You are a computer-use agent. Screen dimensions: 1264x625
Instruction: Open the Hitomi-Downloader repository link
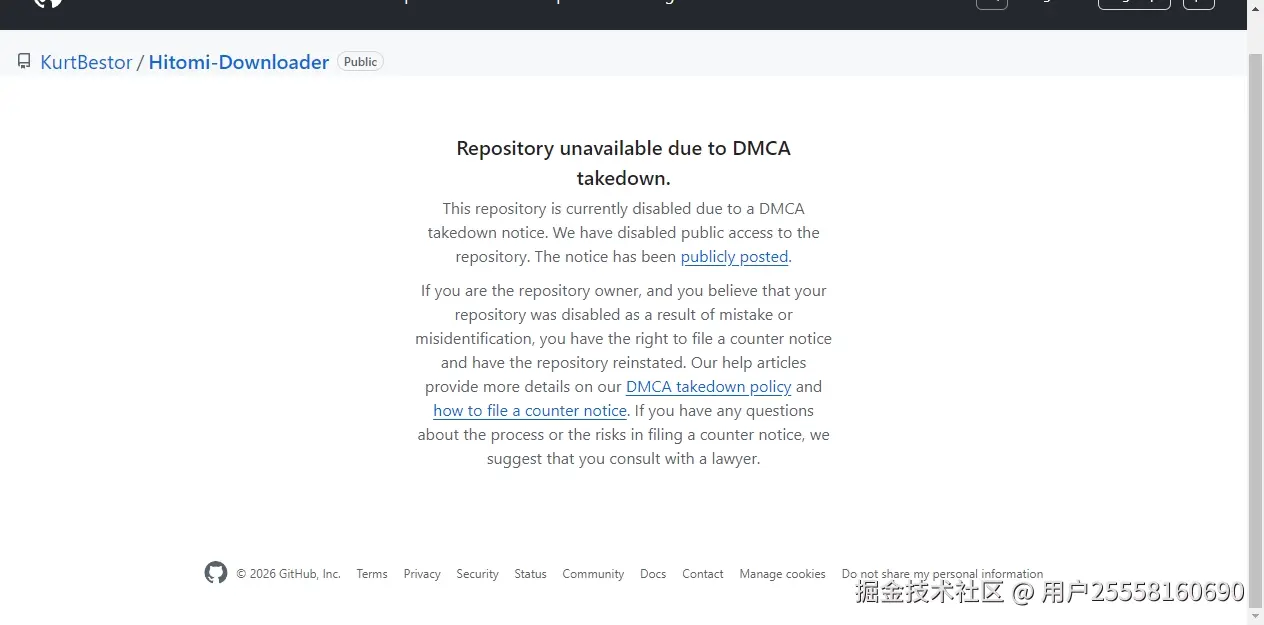pyautogui.click(x=239, y=62)
